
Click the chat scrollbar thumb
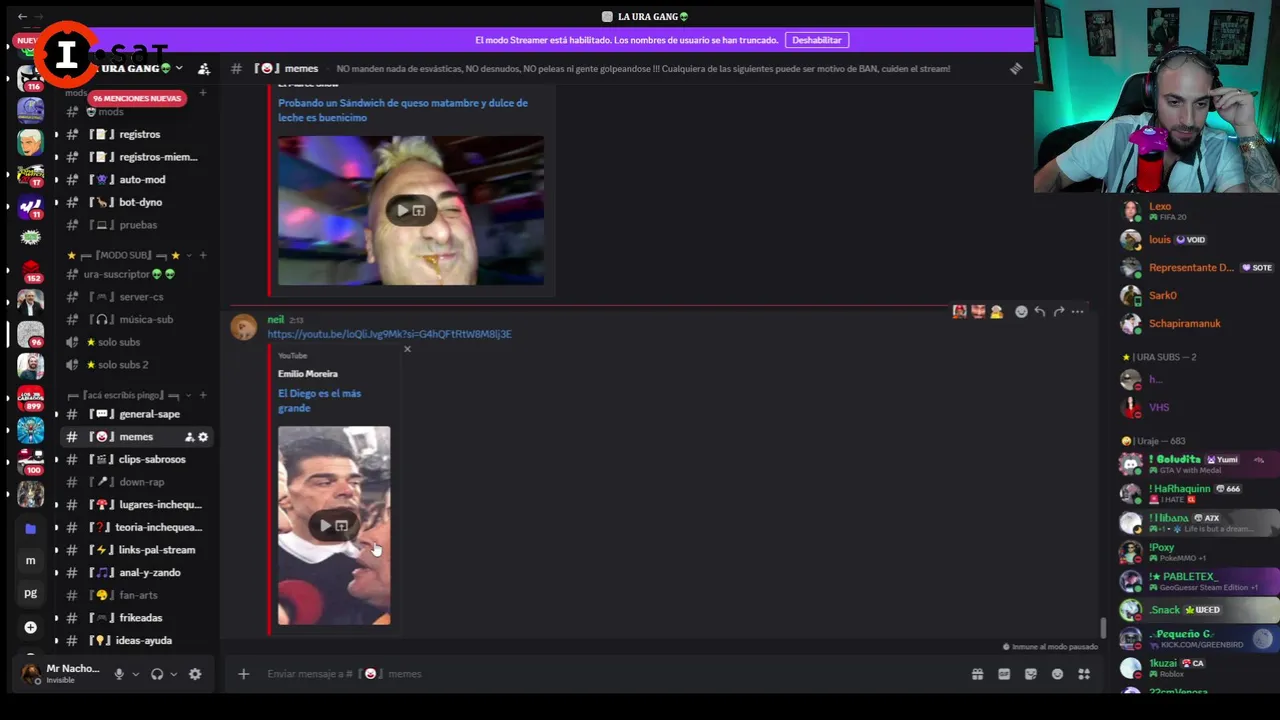click(x=1104, y=628)
